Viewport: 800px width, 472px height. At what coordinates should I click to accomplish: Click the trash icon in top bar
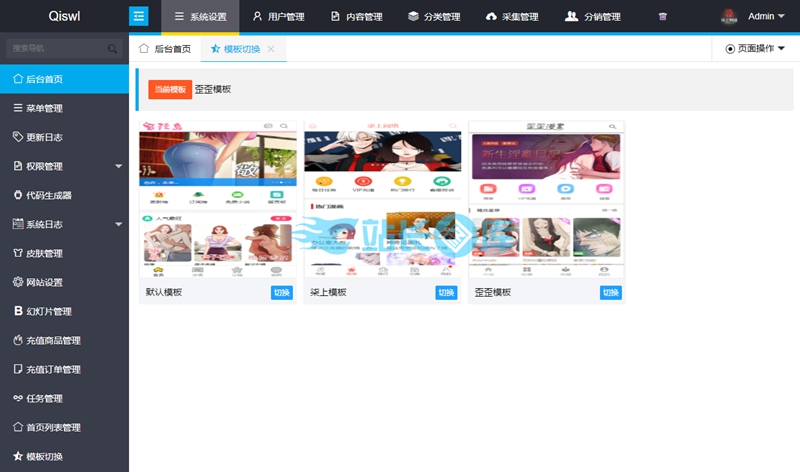(662, 17)
